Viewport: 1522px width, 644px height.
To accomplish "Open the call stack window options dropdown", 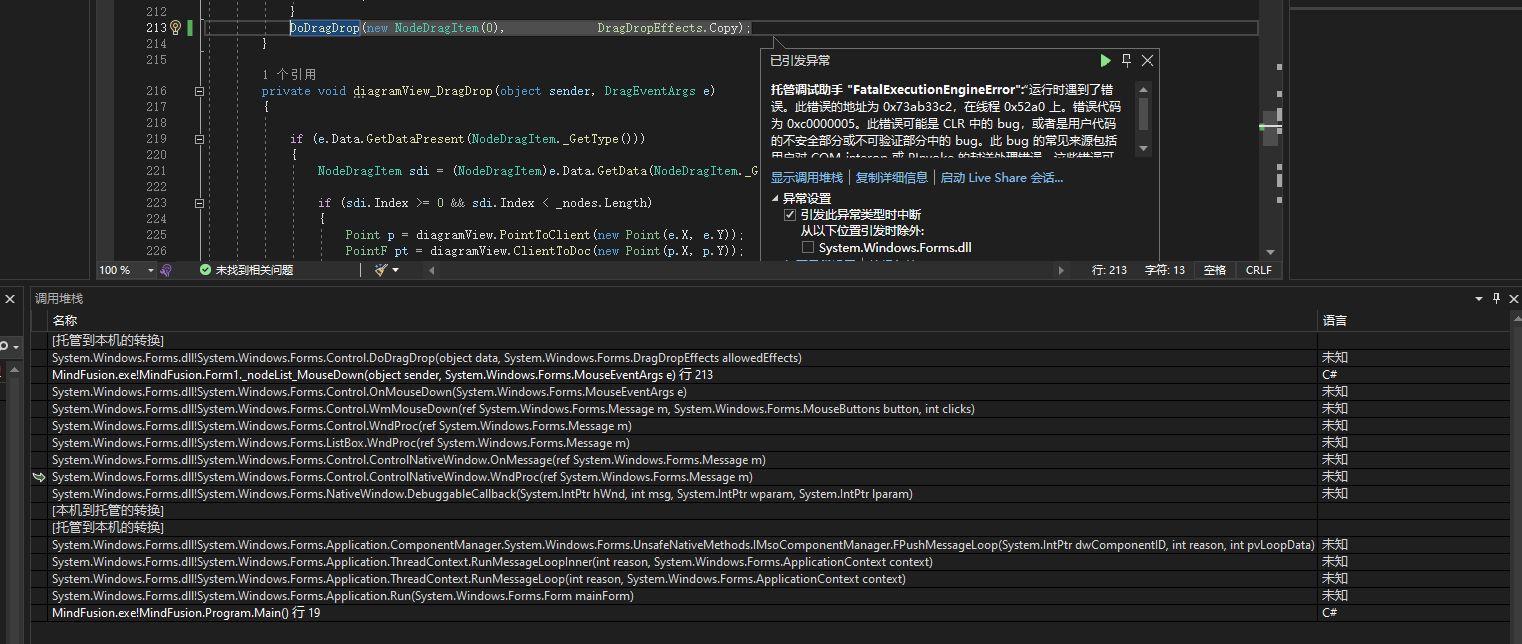I will (x=1479, y=298).
